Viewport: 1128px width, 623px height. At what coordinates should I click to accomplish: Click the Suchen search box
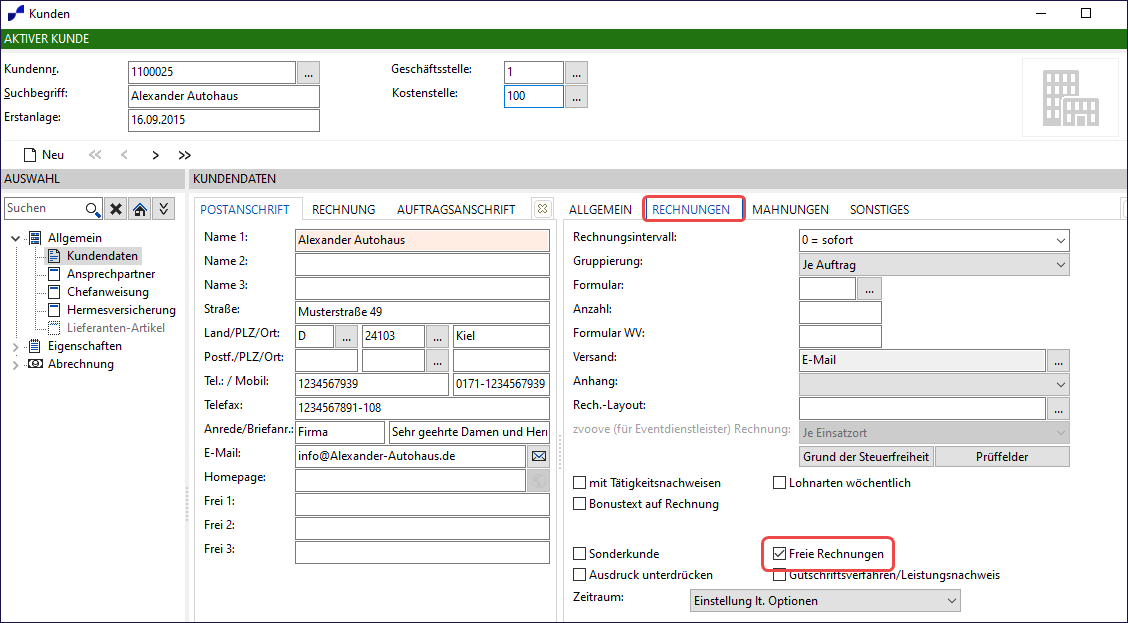click(x=43, y=209)
